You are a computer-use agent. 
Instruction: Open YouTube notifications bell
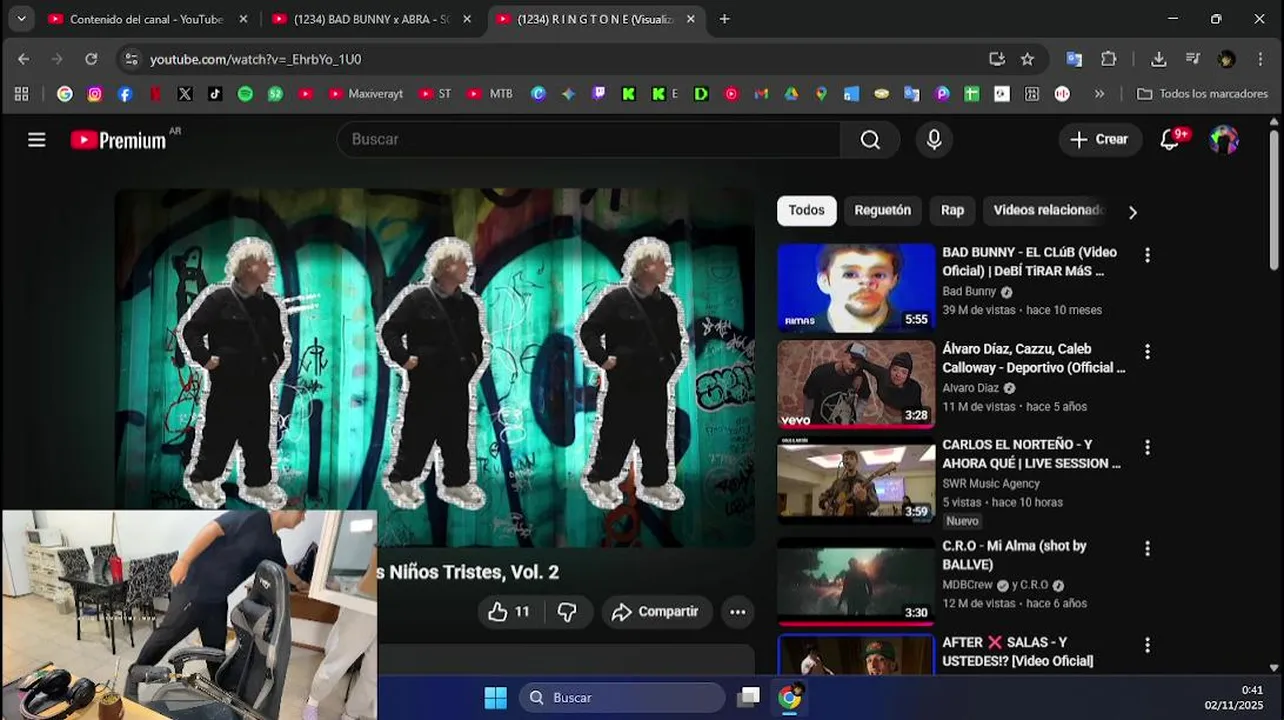(1170, 140)
